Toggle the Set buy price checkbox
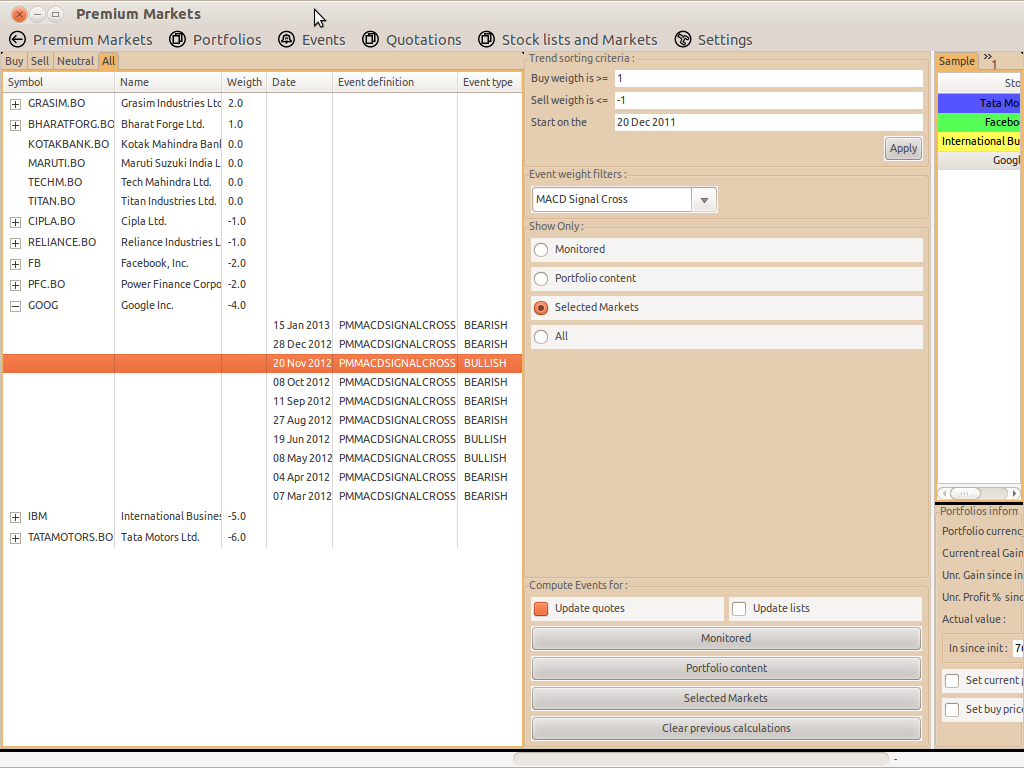This screenshot has width=1024, height=768. tap(952, 709)
